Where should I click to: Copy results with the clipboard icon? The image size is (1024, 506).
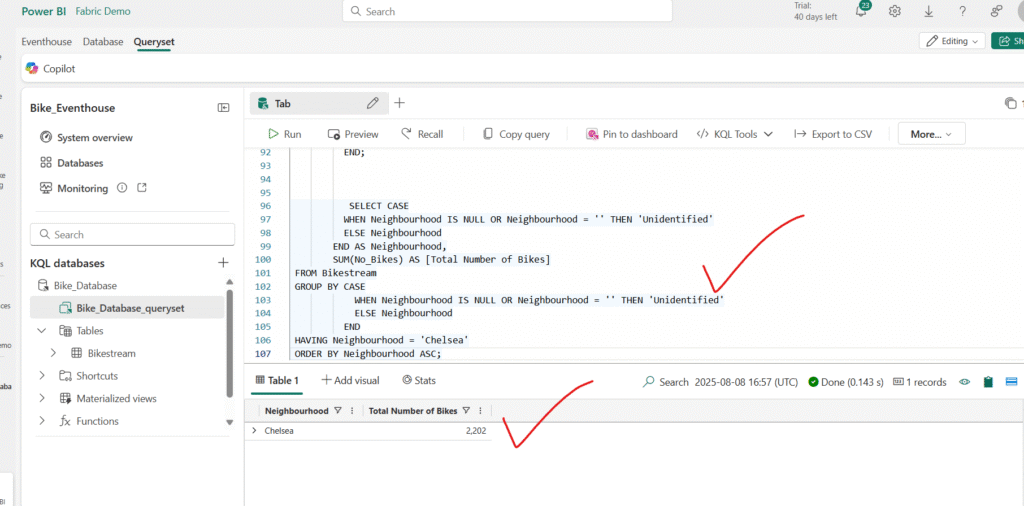(x=988, y=382)
